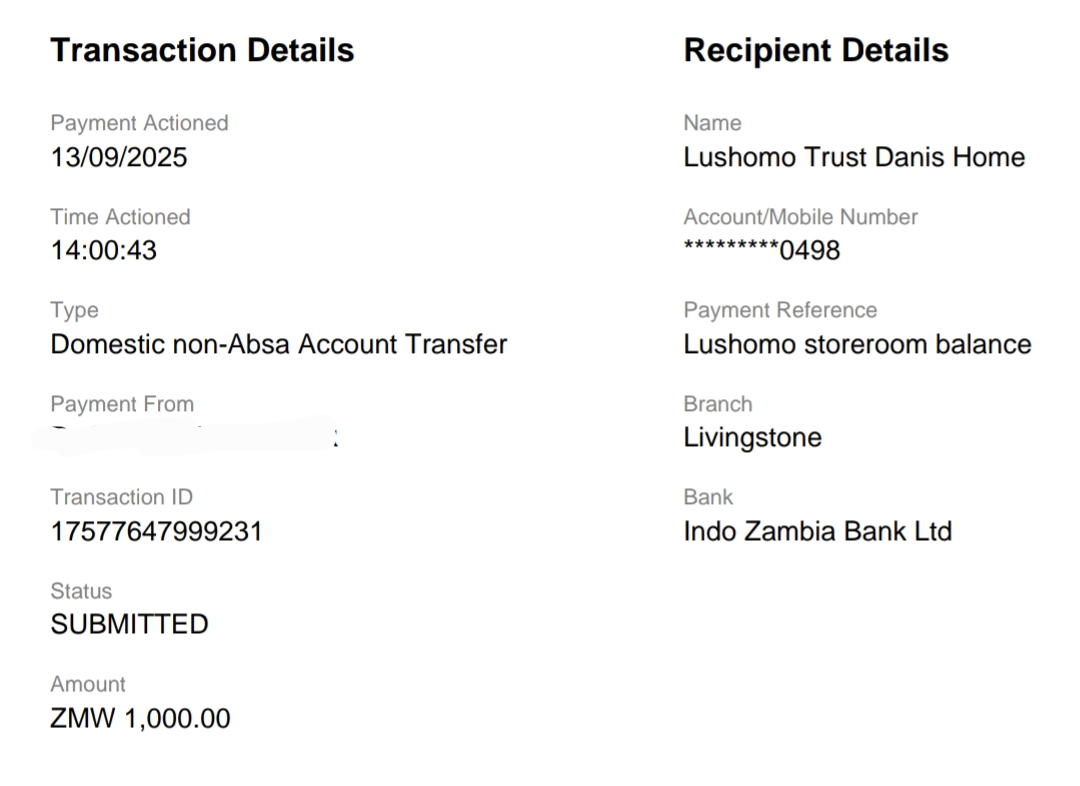Click the amount ZMW 1,000.00

click(140, 718)
